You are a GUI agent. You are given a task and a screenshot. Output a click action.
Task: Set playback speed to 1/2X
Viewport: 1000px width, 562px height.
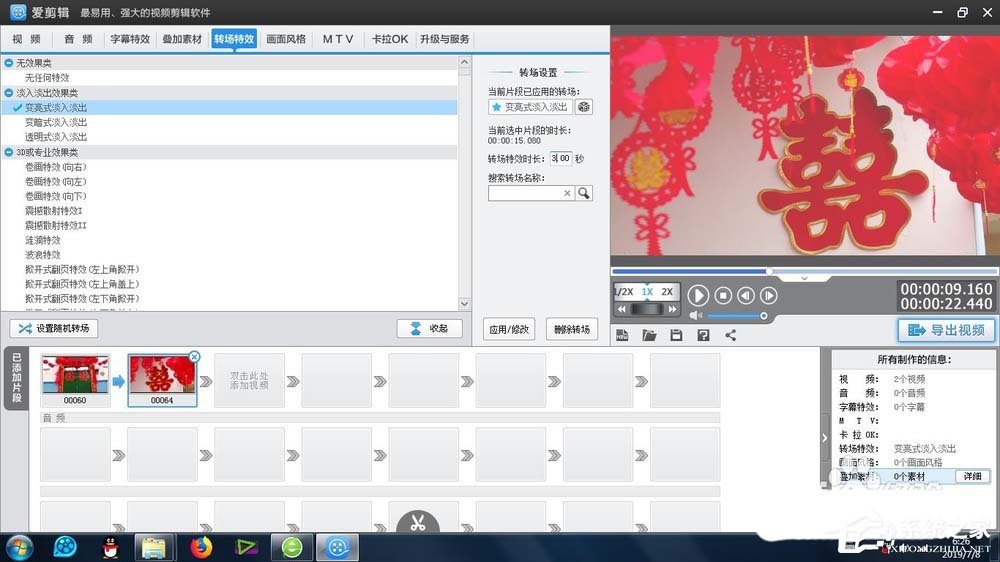tap(624, 292)
